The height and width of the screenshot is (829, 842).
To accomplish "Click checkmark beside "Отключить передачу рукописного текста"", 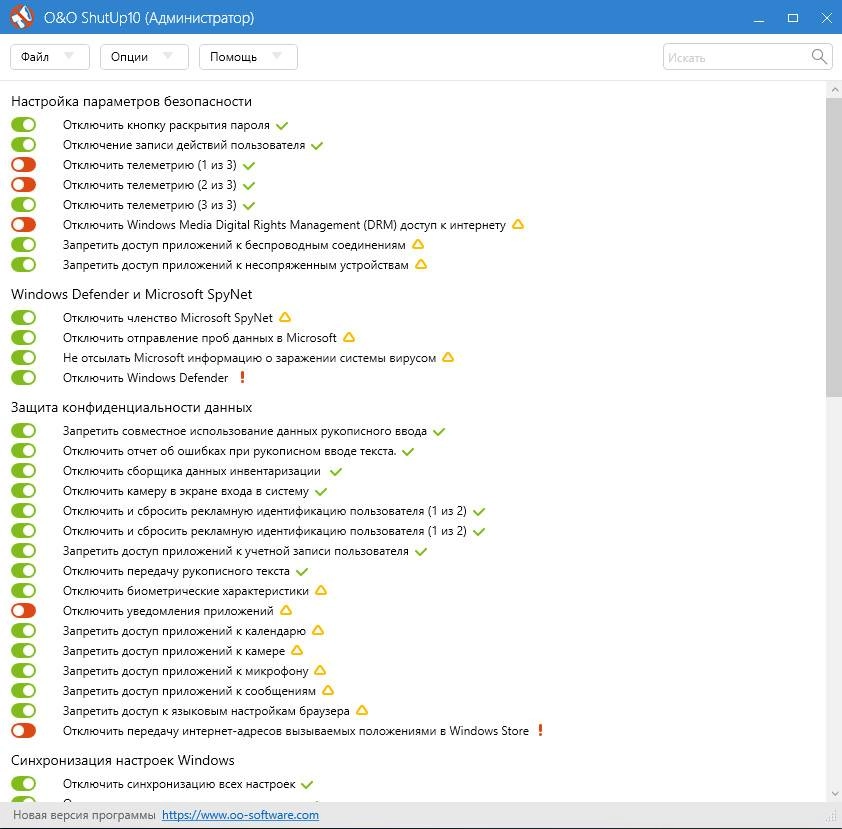I will click(302, 571).
